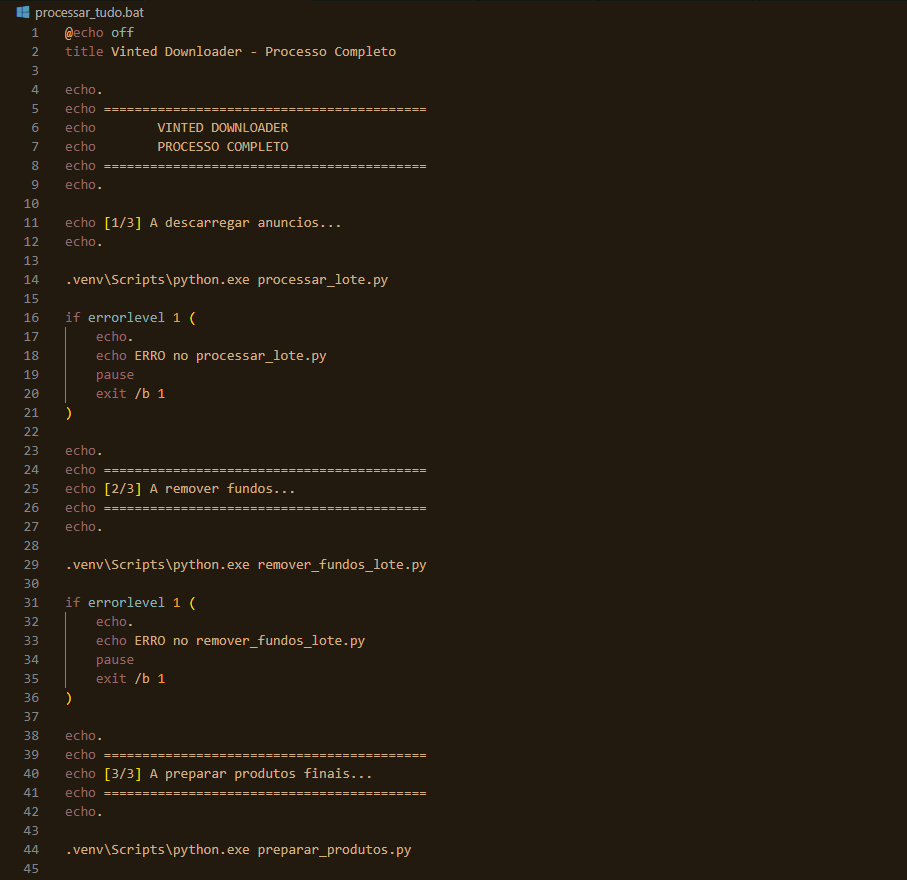Image resolution: width=907 pixels, height=880 pixels.
Task: Click 'exit /b 1' on line 35
Action: click(131, 679)
